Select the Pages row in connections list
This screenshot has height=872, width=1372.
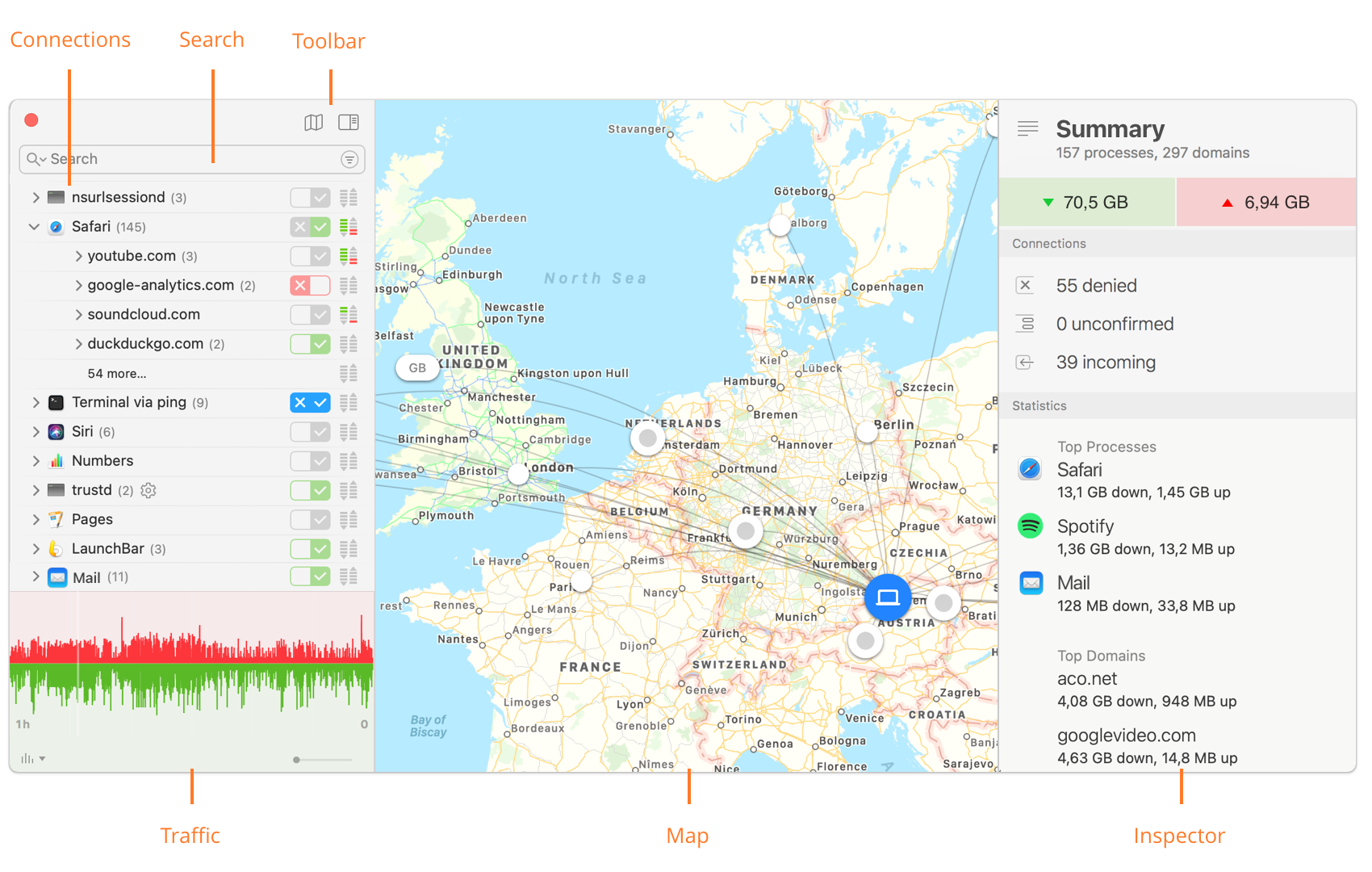coord(191,519)
